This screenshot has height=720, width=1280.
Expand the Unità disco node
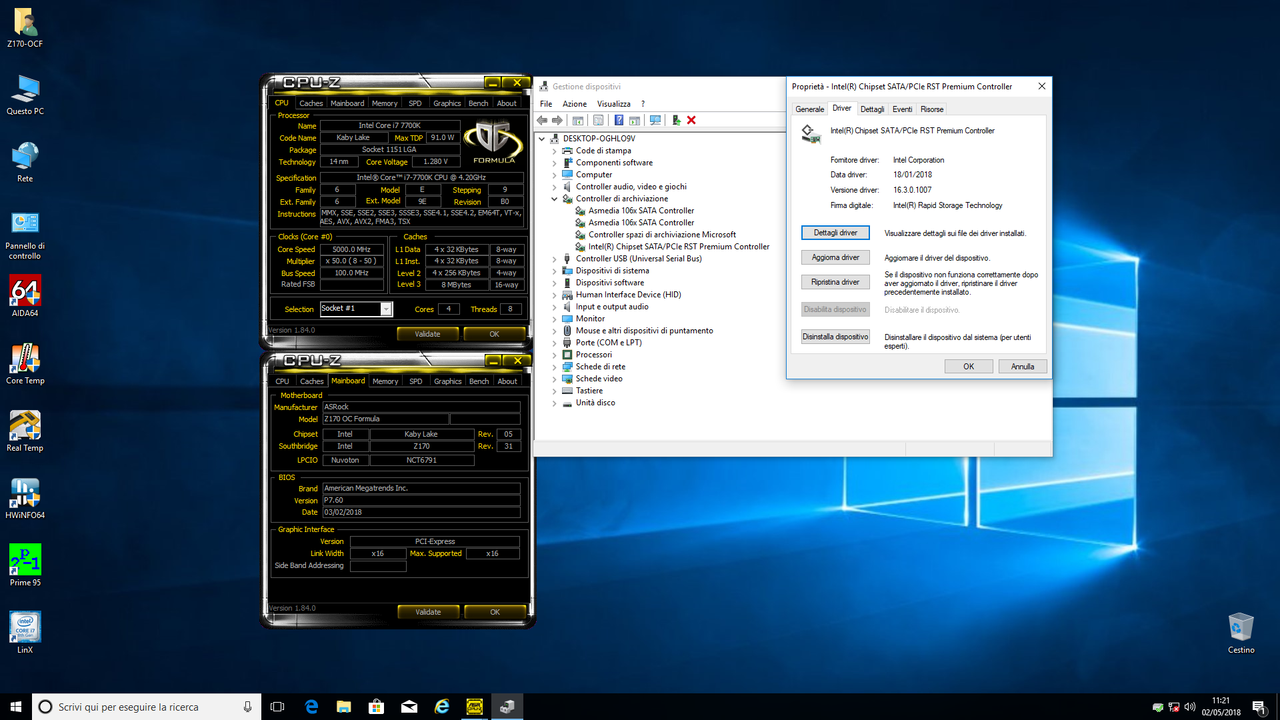(556, 403)
